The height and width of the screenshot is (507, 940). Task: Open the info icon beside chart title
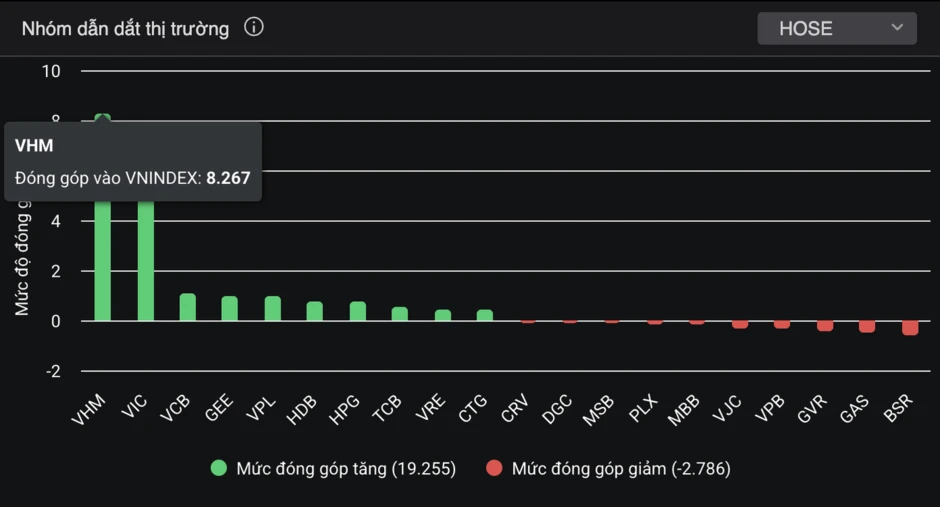click(254, 28)
